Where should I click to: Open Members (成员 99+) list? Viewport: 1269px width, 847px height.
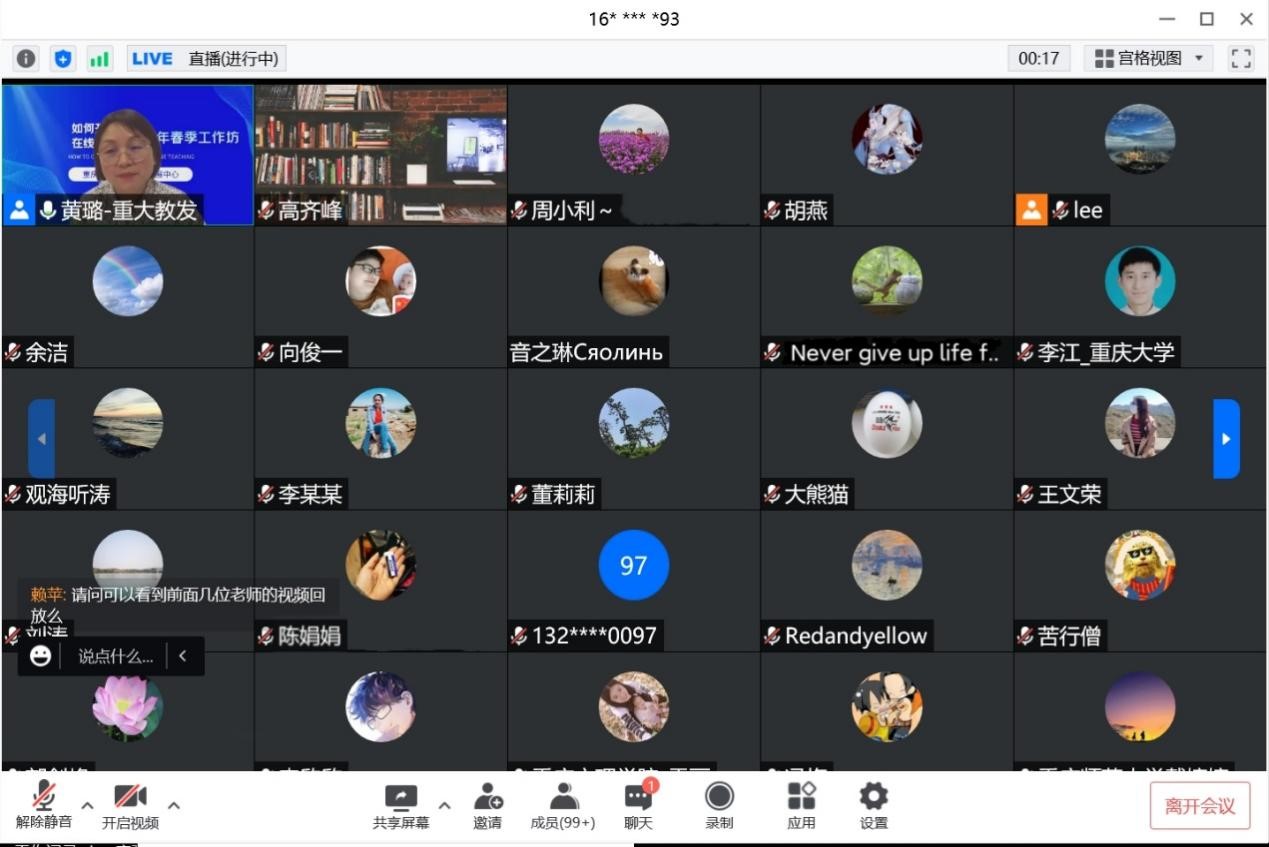click(563, 805)
